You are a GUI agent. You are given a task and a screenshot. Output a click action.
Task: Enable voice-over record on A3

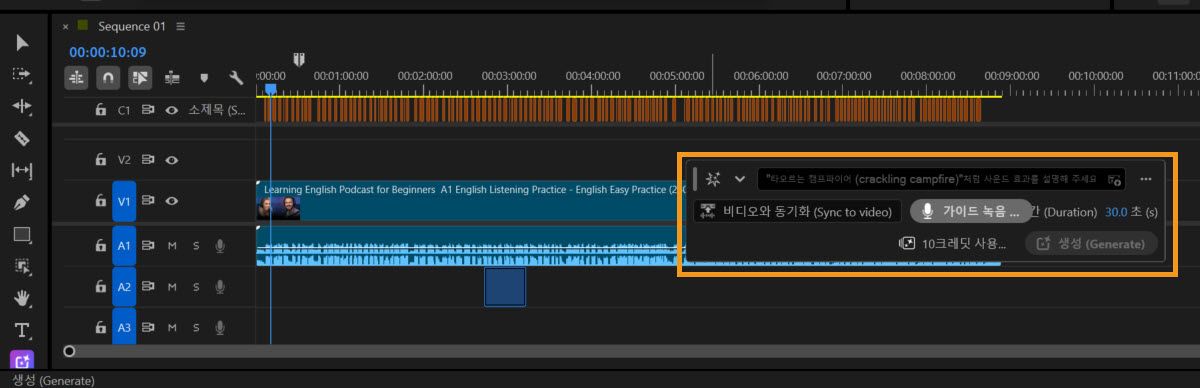coord(220,327)
